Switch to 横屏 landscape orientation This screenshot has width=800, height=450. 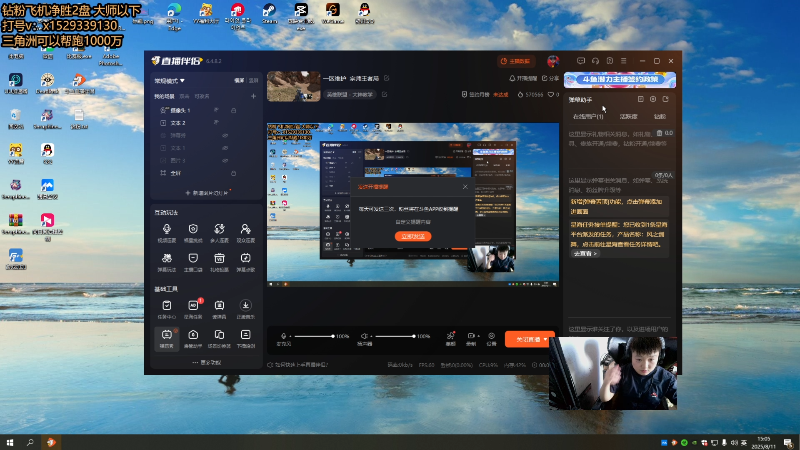pyautogui.click(x=239, y=81)
